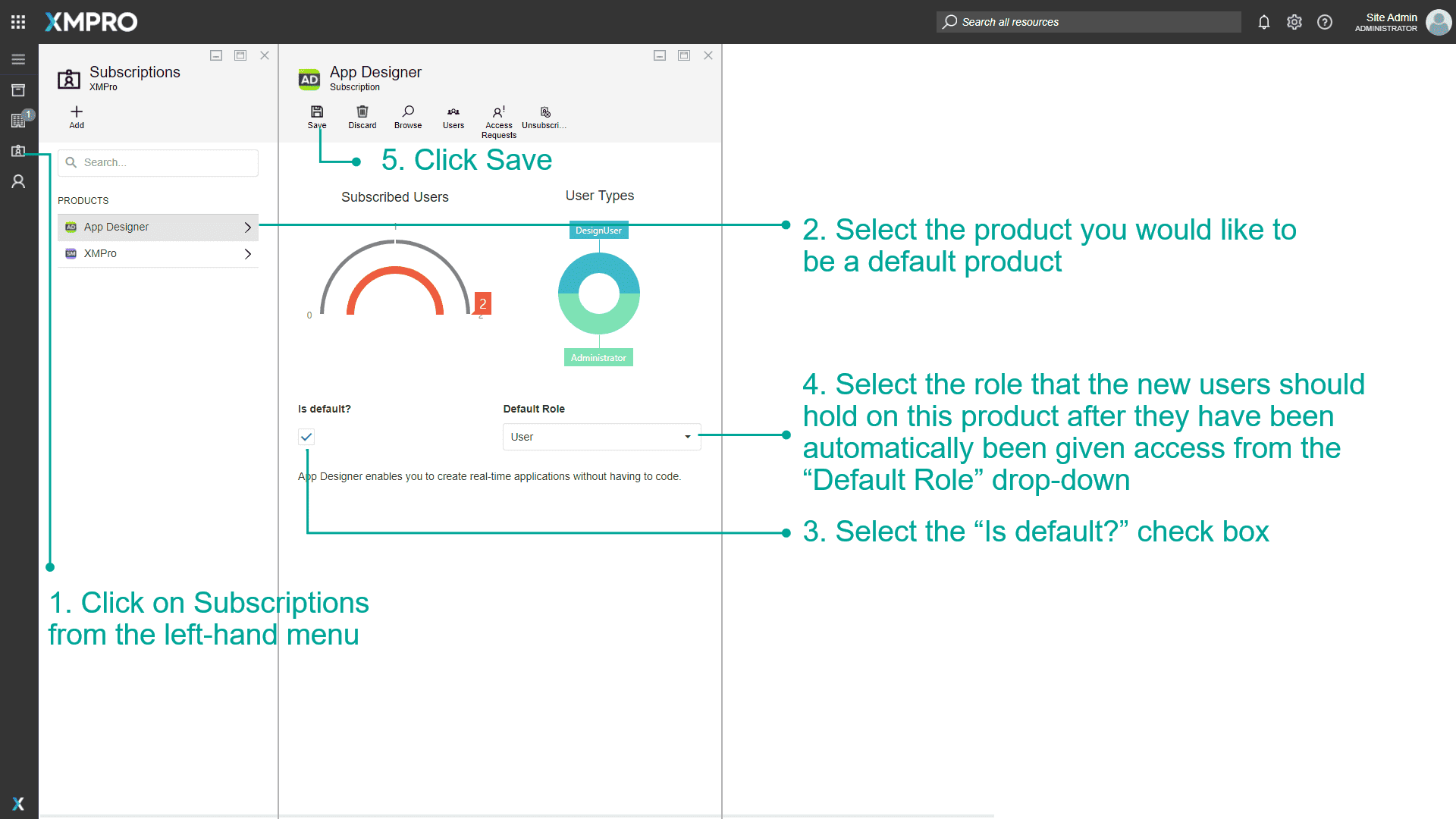Open the settings gear icon

point(1294,22)
